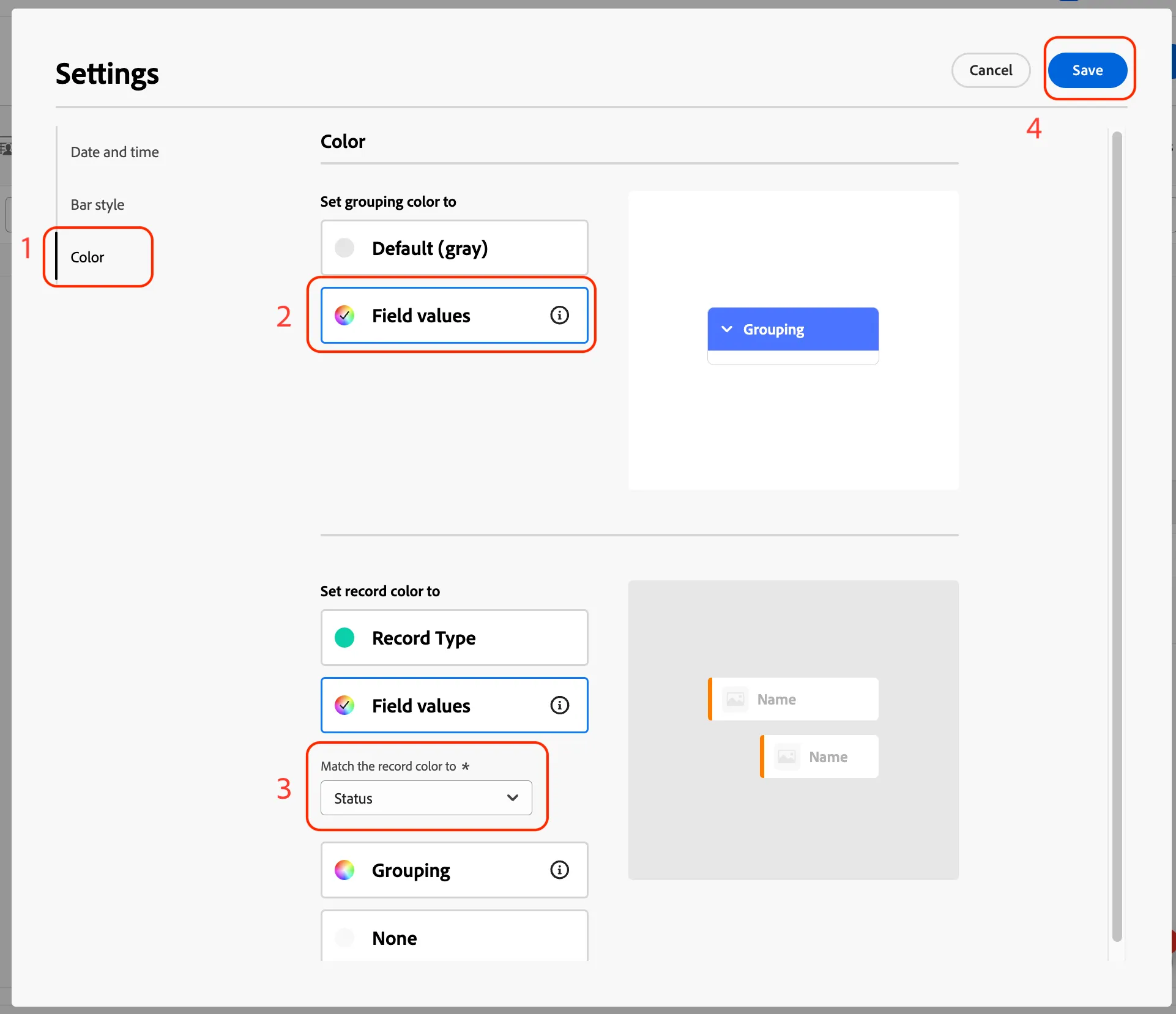Cancel the settings dialog

tap(991, 70)
